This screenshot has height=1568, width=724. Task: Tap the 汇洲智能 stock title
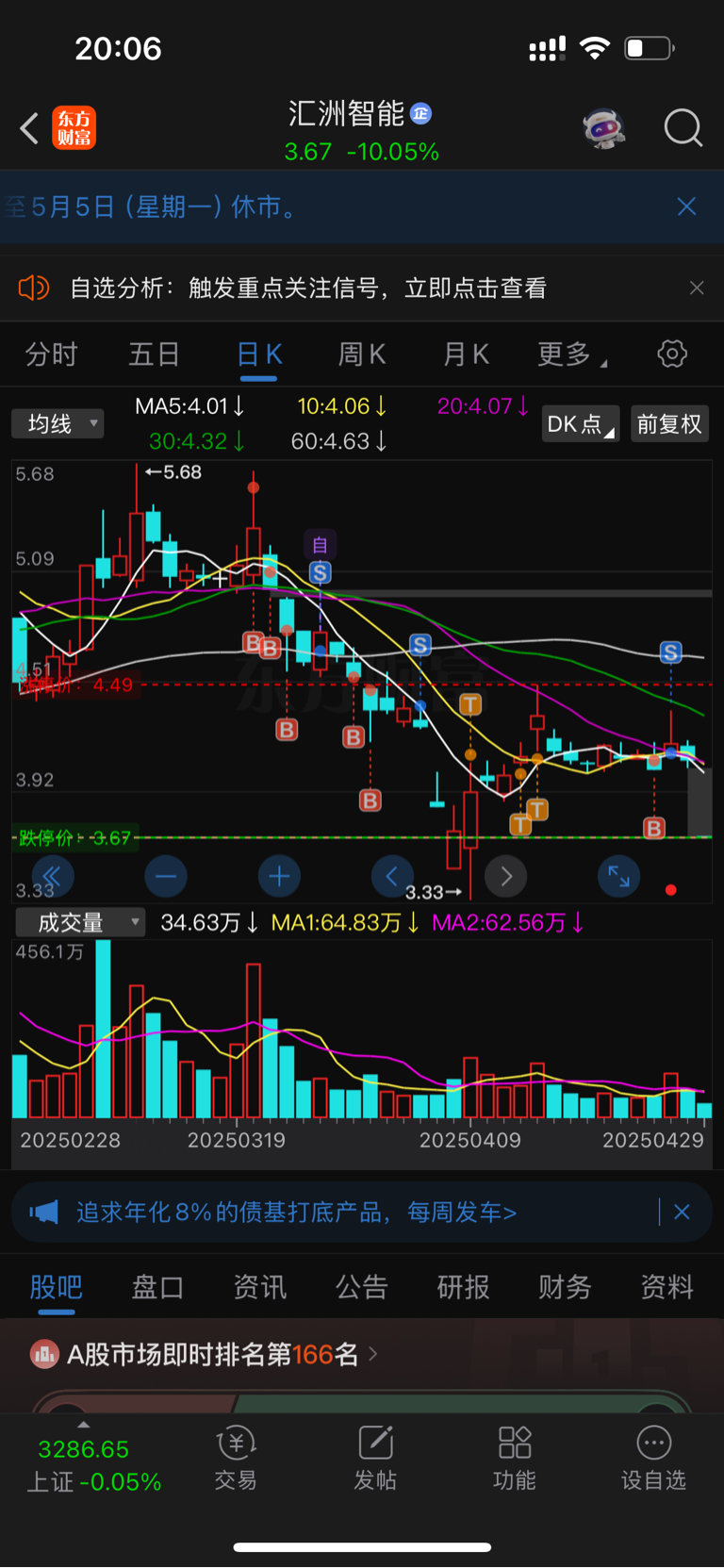[x=346, y=114]
